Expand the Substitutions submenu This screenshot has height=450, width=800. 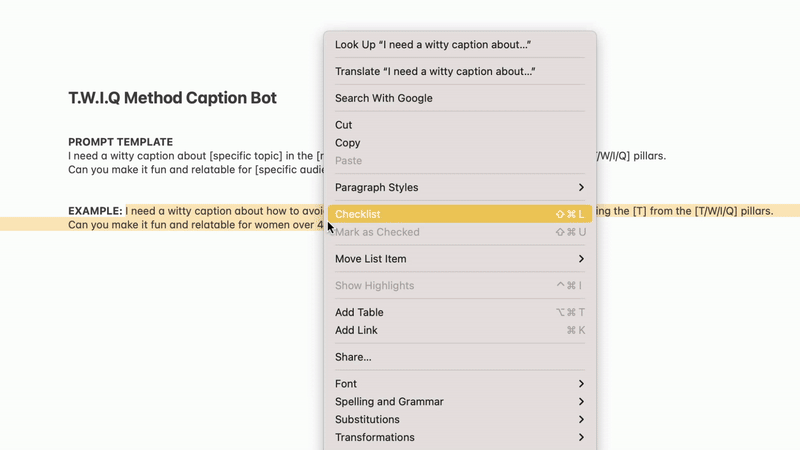(x=367, y=420)
